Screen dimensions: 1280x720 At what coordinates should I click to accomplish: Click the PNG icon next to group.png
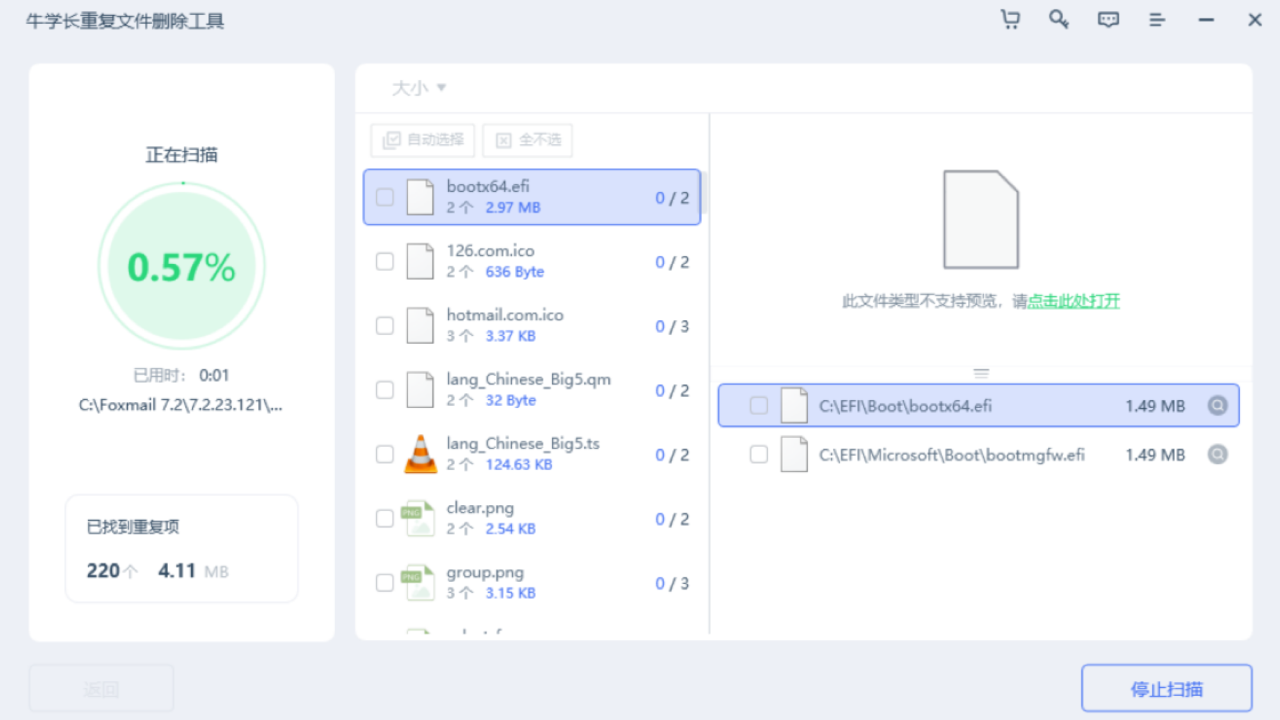pos(420,582)
